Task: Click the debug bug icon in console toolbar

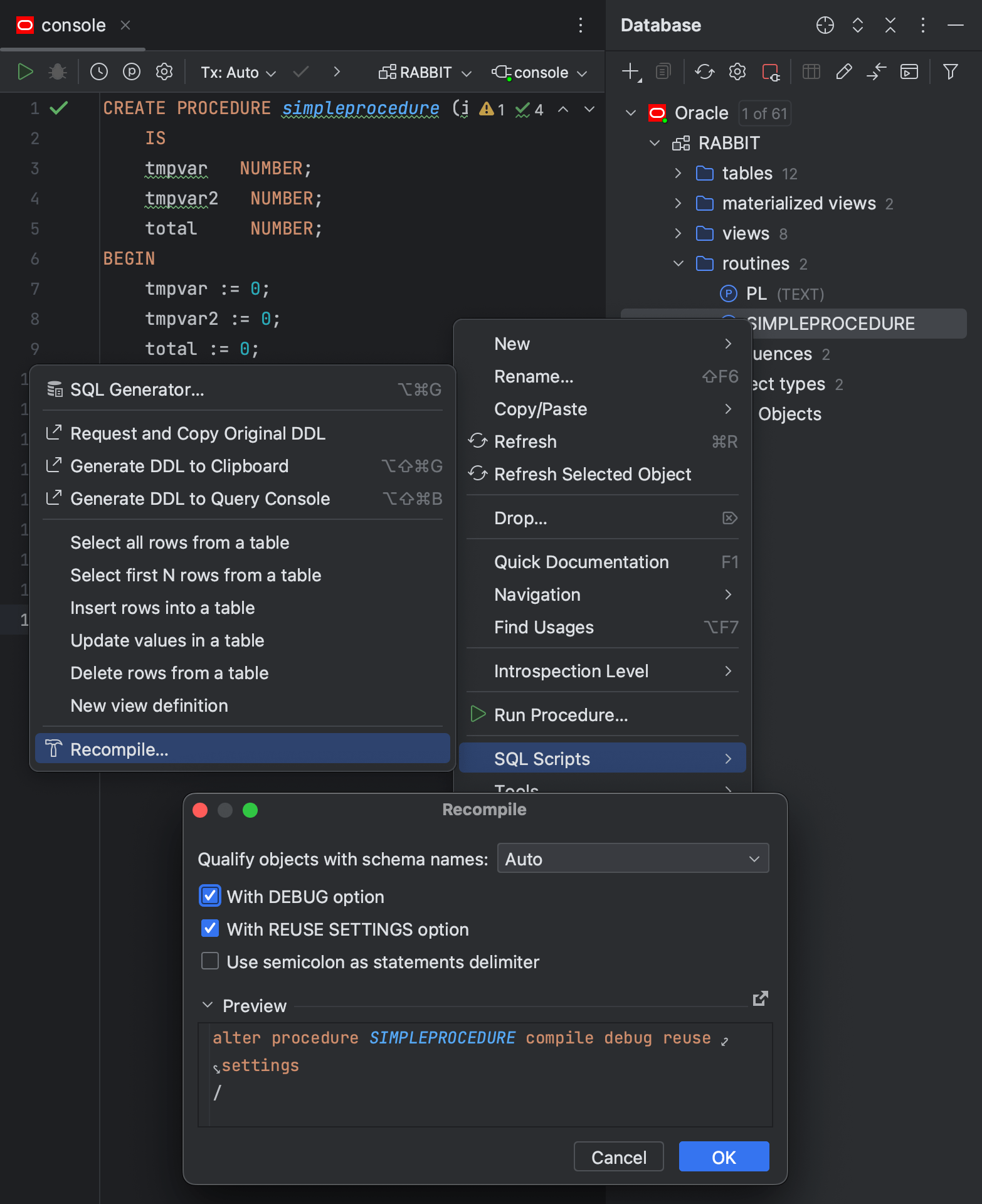Action: tap(58, 72)
